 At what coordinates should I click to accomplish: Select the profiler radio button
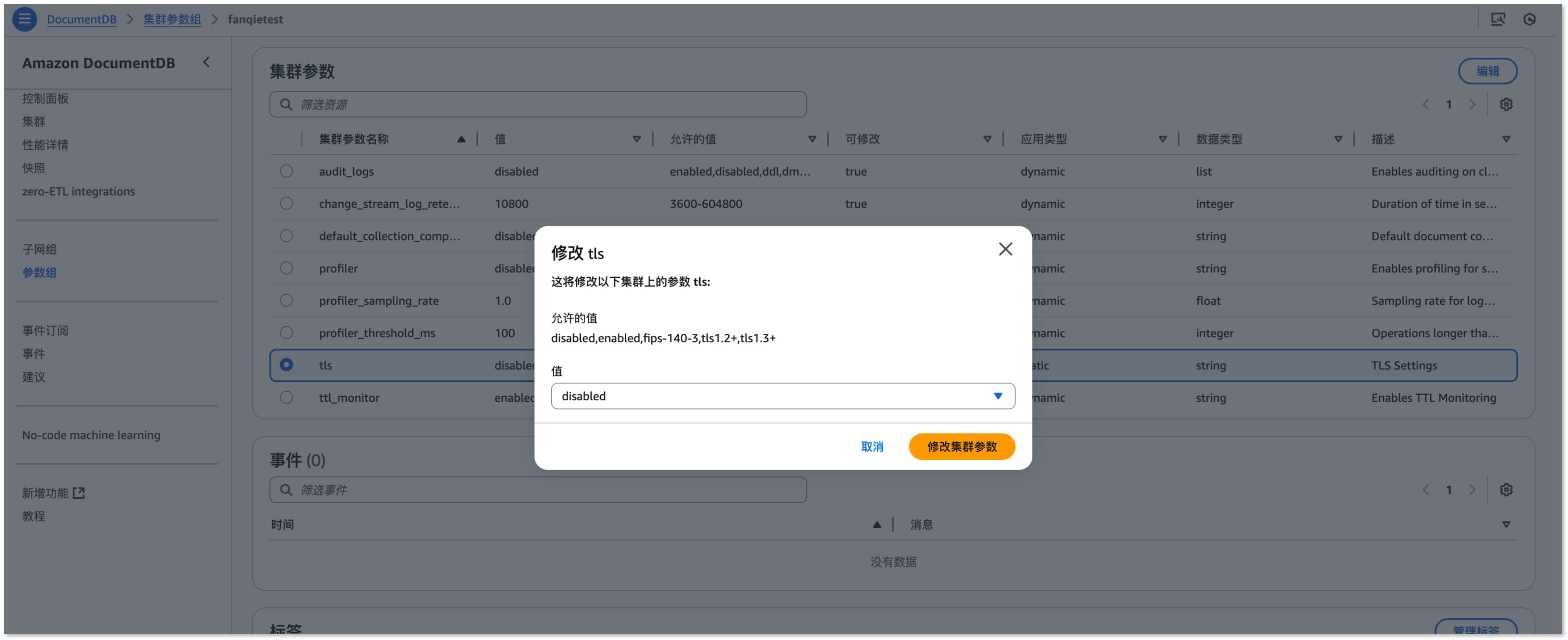pos(286,268)
